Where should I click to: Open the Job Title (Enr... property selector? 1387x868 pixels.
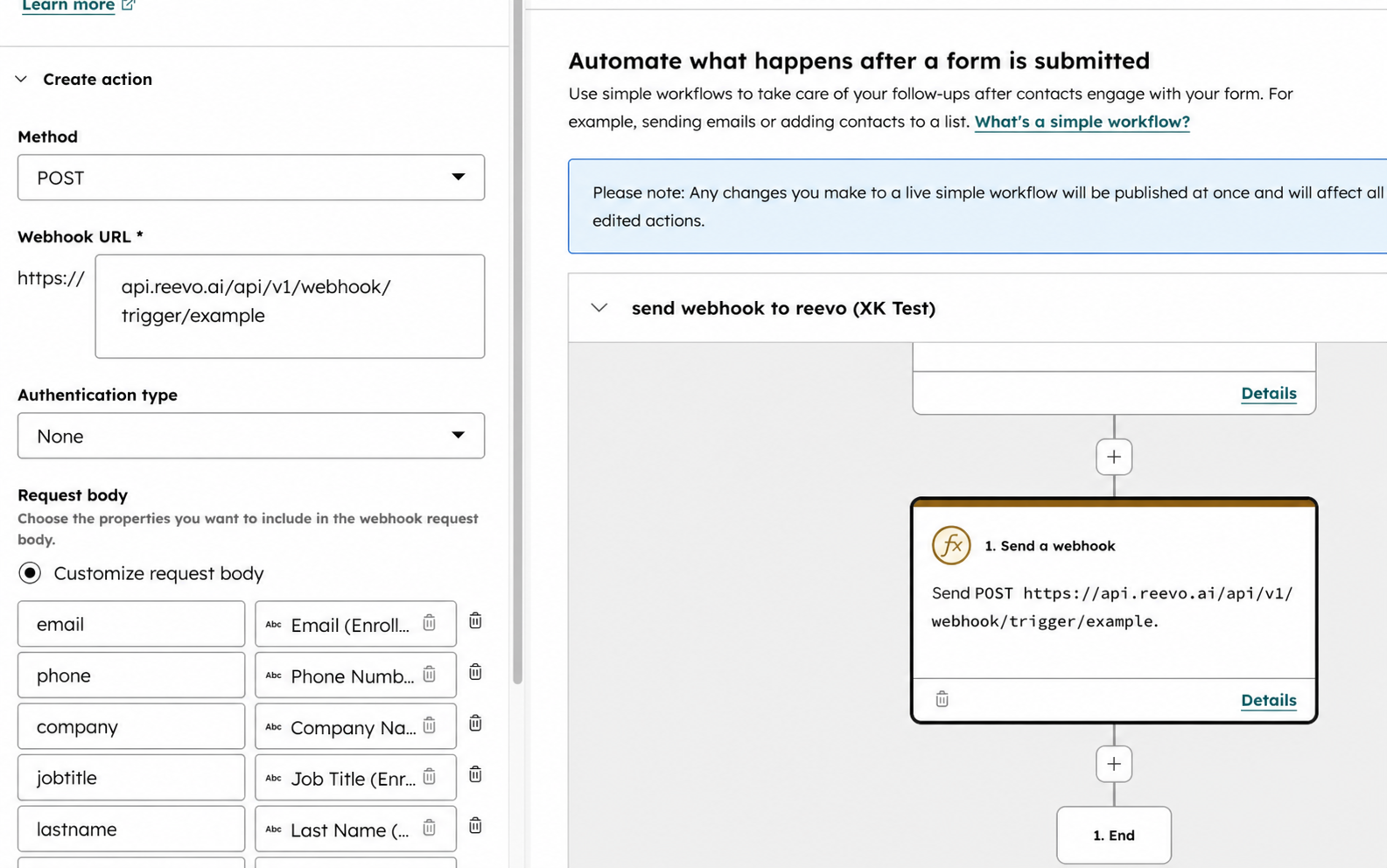pos(355,777)
